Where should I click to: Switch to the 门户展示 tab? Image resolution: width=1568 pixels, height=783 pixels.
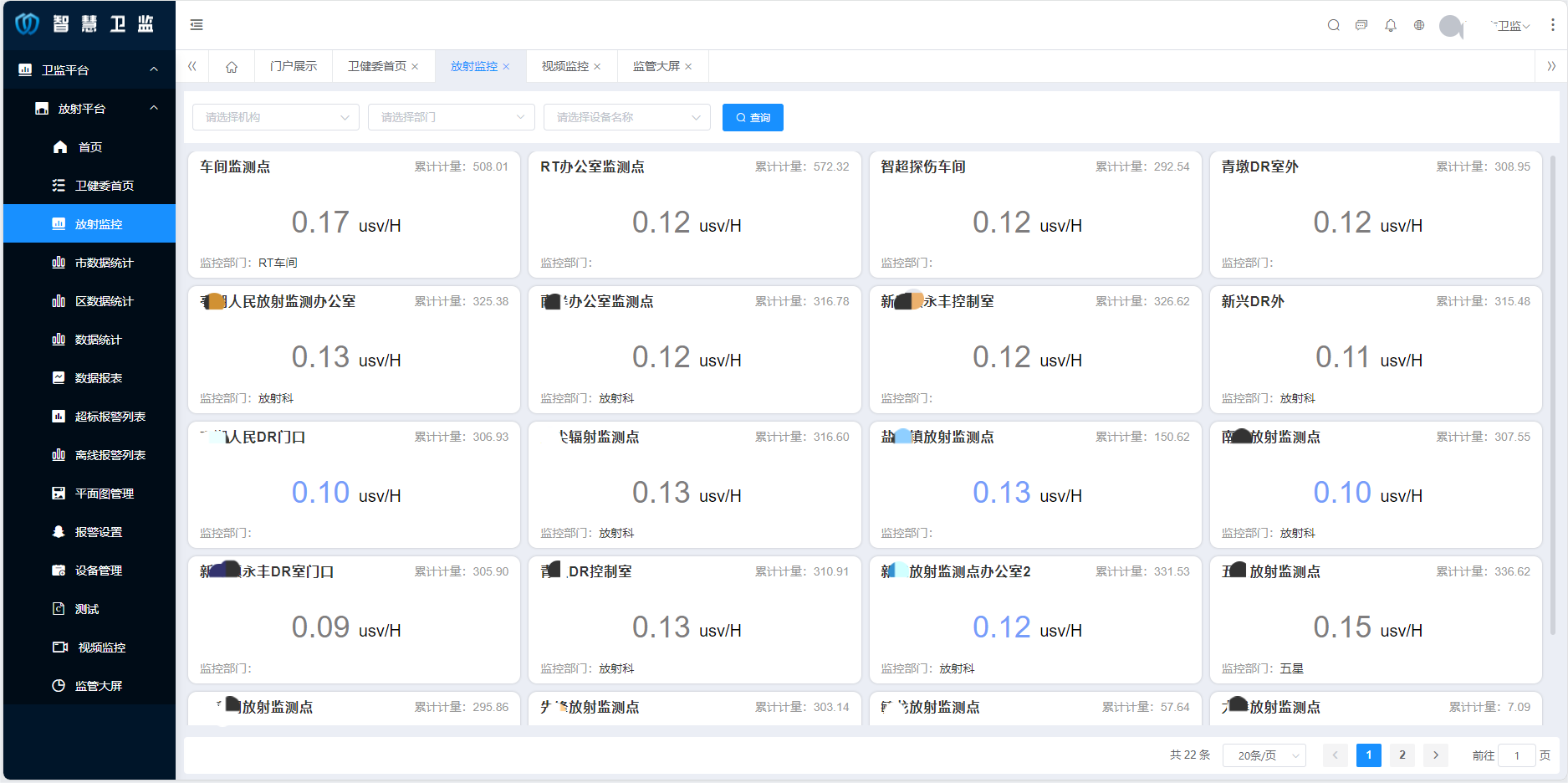tap(294, 67)
